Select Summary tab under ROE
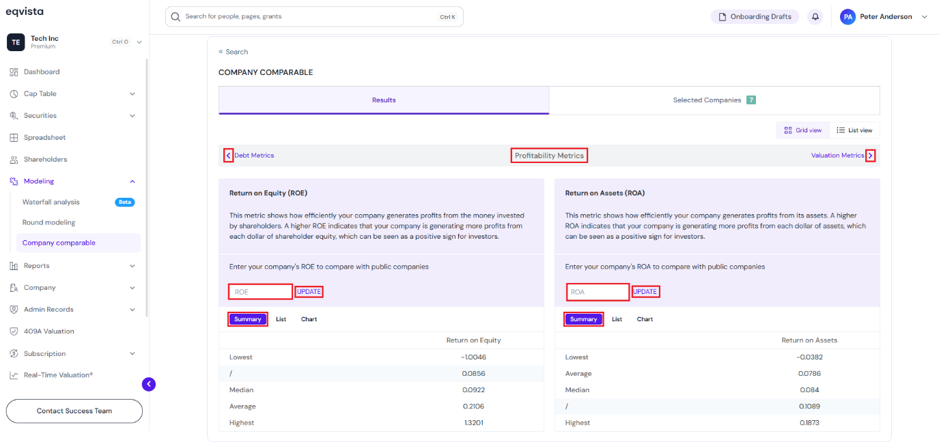The image size is (939, 444). click(x=248, y=319)
